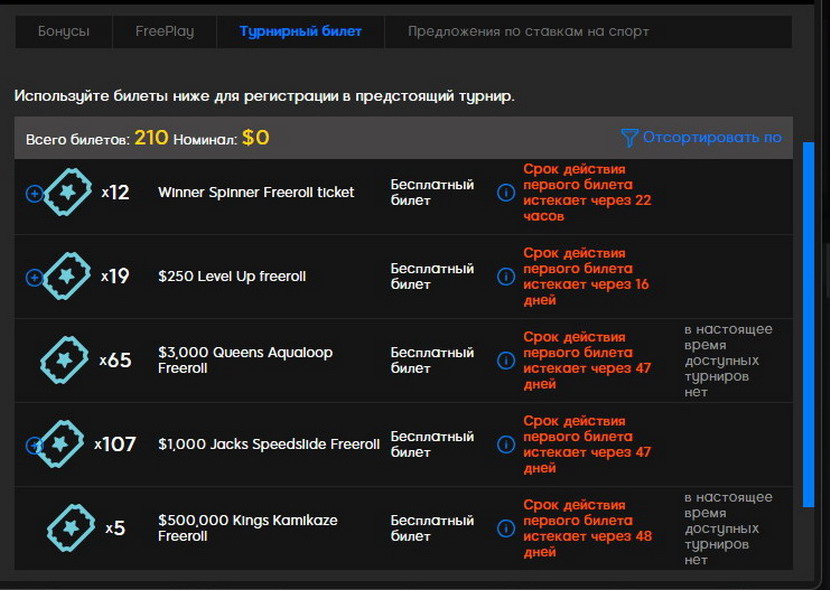Screen dimensions: 830x590
Task: Open info icon for $250 Level Up freeroll
Action: [x=506, y=277]
